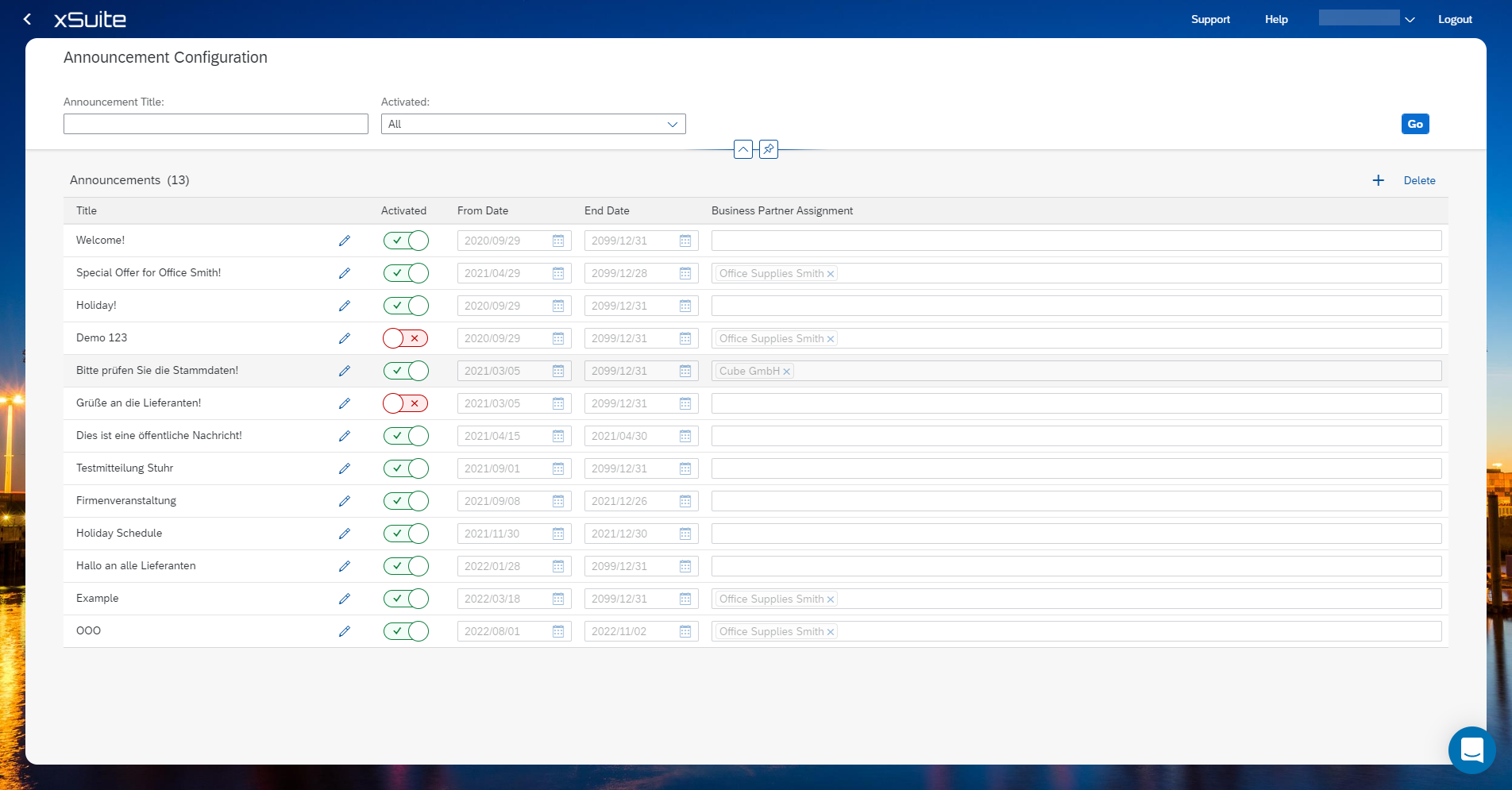Pin the filter header bar

point(769,149)
